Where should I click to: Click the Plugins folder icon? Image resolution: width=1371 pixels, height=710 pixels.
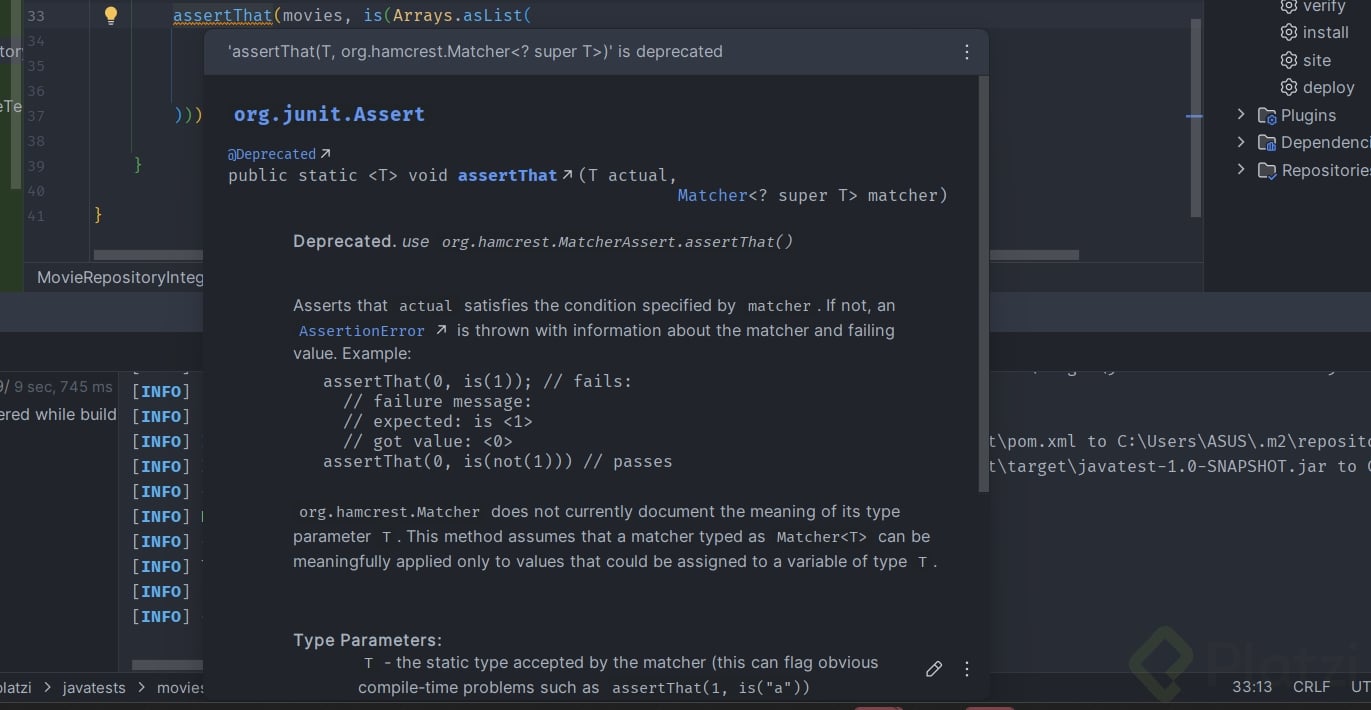pos(1267,115)
